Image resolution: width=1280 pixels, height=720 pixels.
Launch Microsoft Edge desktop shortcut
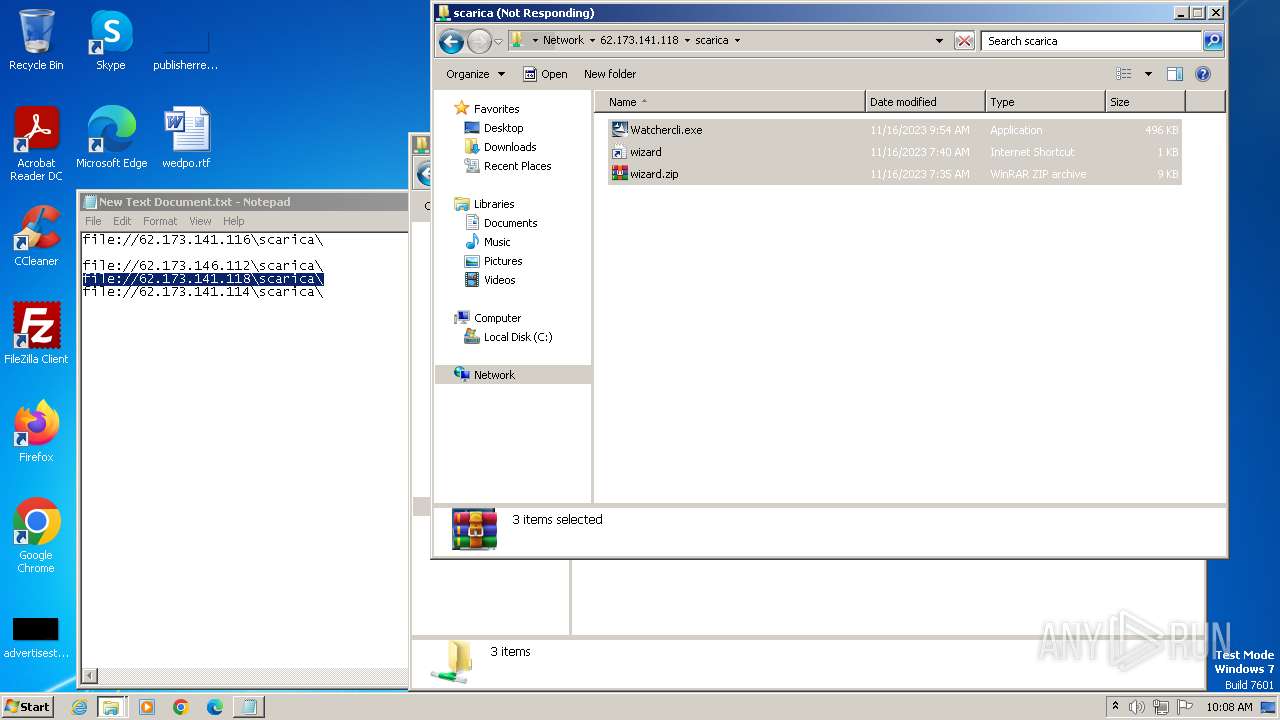pos(111,137)
